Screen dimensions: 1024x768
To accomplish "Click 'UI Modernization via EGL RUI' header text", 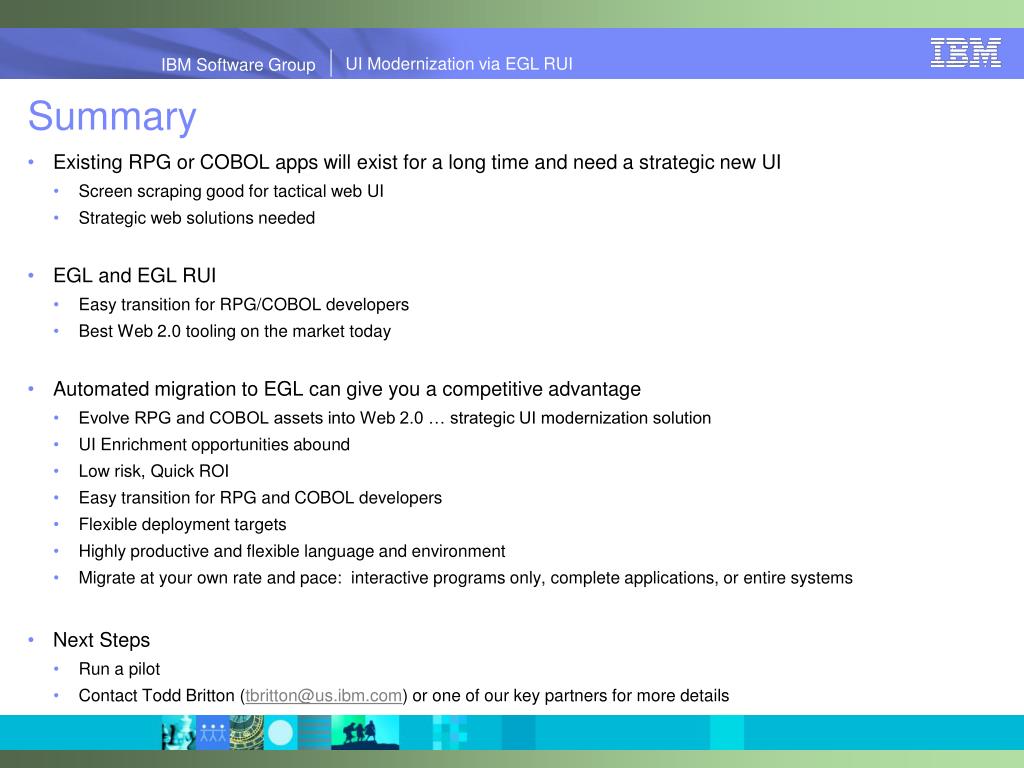I will pyautogui.click(x=458, y=64).
